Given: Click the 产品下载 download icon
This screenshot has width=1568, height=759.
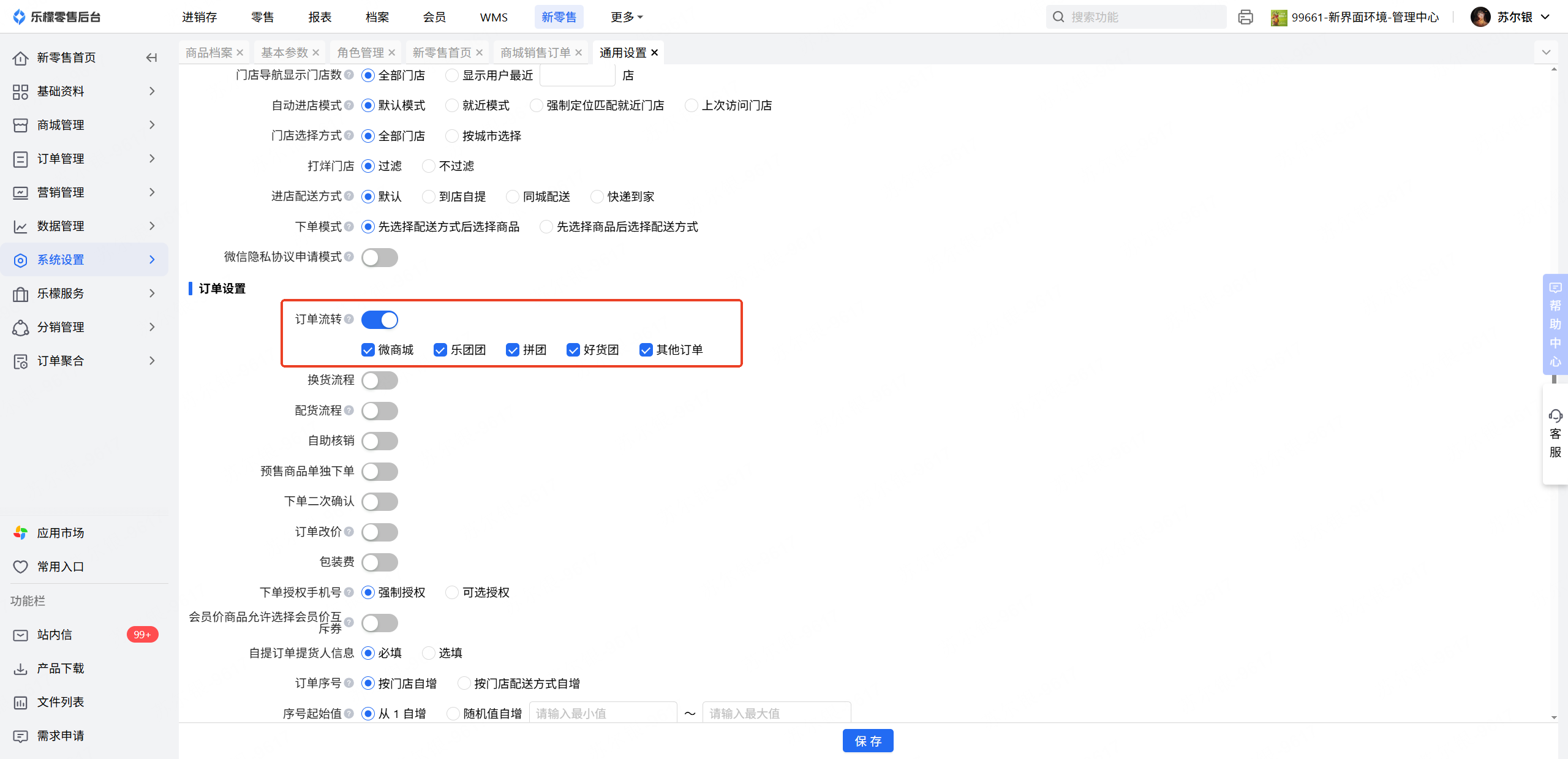Looking at the screenshot, I should [21, 668].
